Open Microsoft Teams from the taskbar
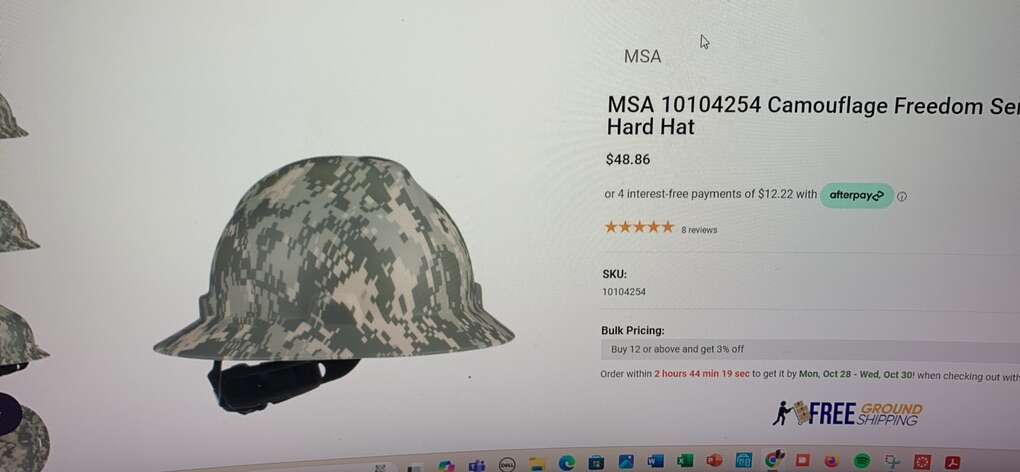This screenshot has height=472, width=1020. 477,465
